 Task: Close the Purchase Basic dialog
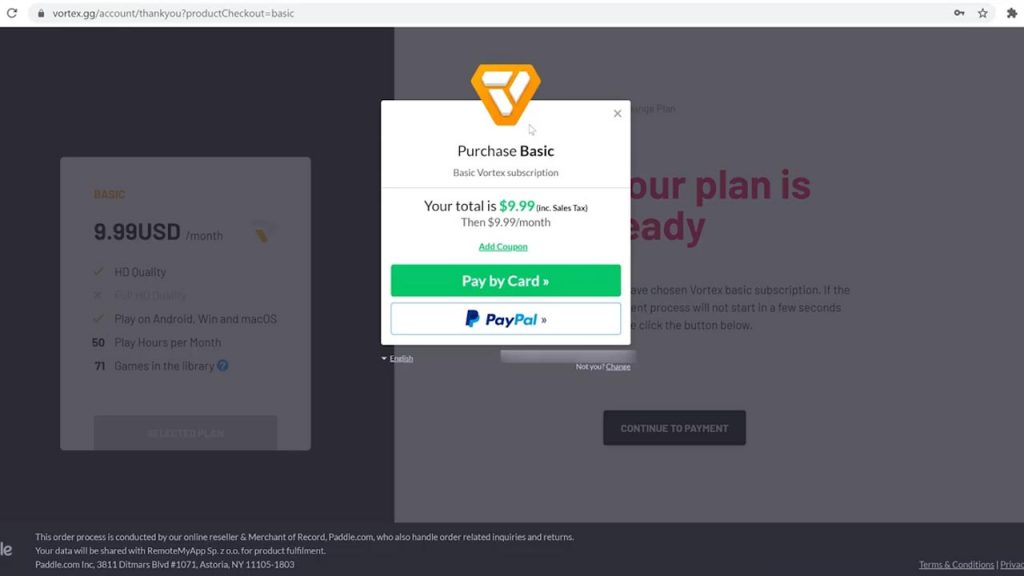pos(617,114)
